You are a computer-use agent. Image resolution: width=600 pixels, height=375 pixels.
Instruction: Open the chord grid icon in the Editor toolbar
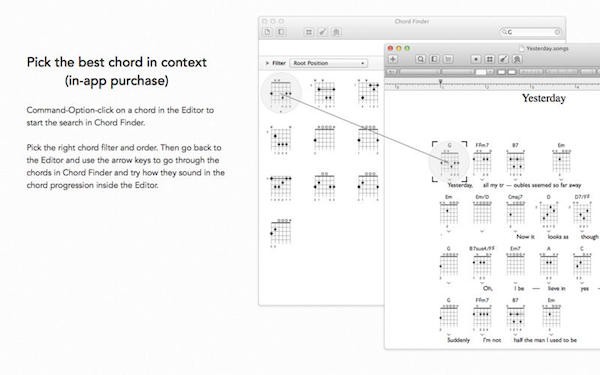point(489,59)
